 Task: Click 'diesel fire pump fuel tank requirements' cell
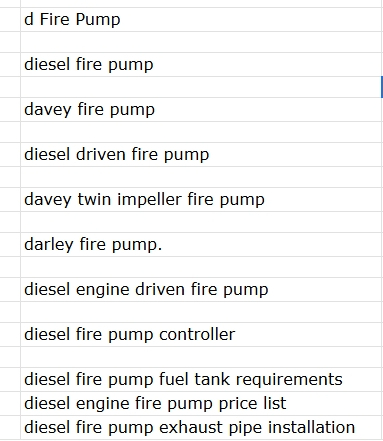201,380
